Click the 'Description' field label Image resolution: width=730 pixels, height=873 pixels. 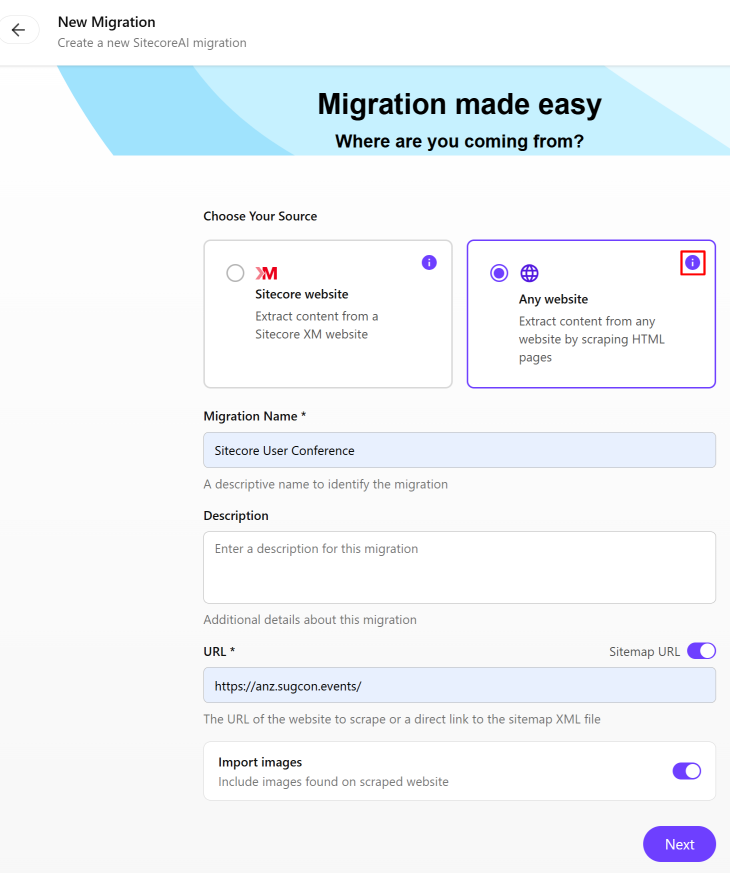[x=236, y=516]
